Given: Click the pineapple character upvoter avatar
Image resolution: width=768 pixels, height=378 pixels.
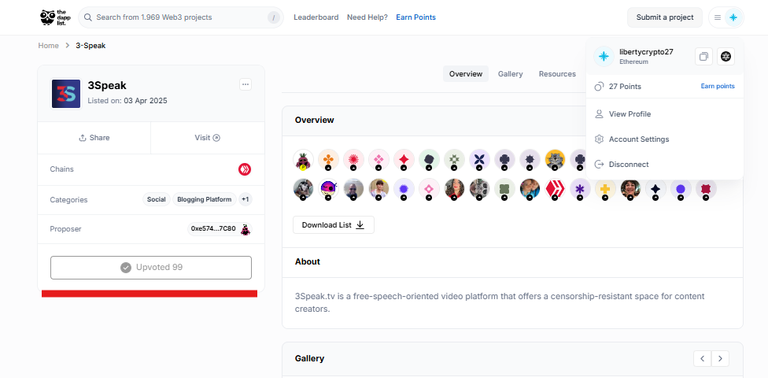Looking at the screenshot, I should pos(303,160).
